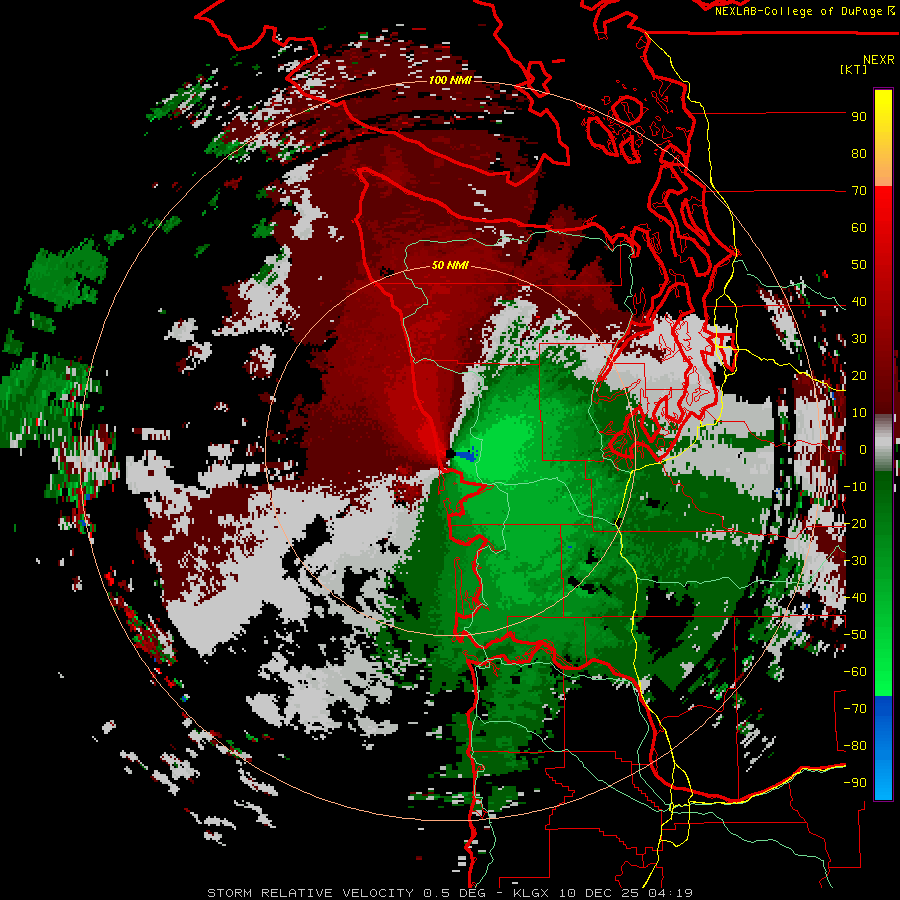Viewport: 900px width, 900px height.
Task: Click the -80 value on the velocity scale
Action: tap(855, 746)
